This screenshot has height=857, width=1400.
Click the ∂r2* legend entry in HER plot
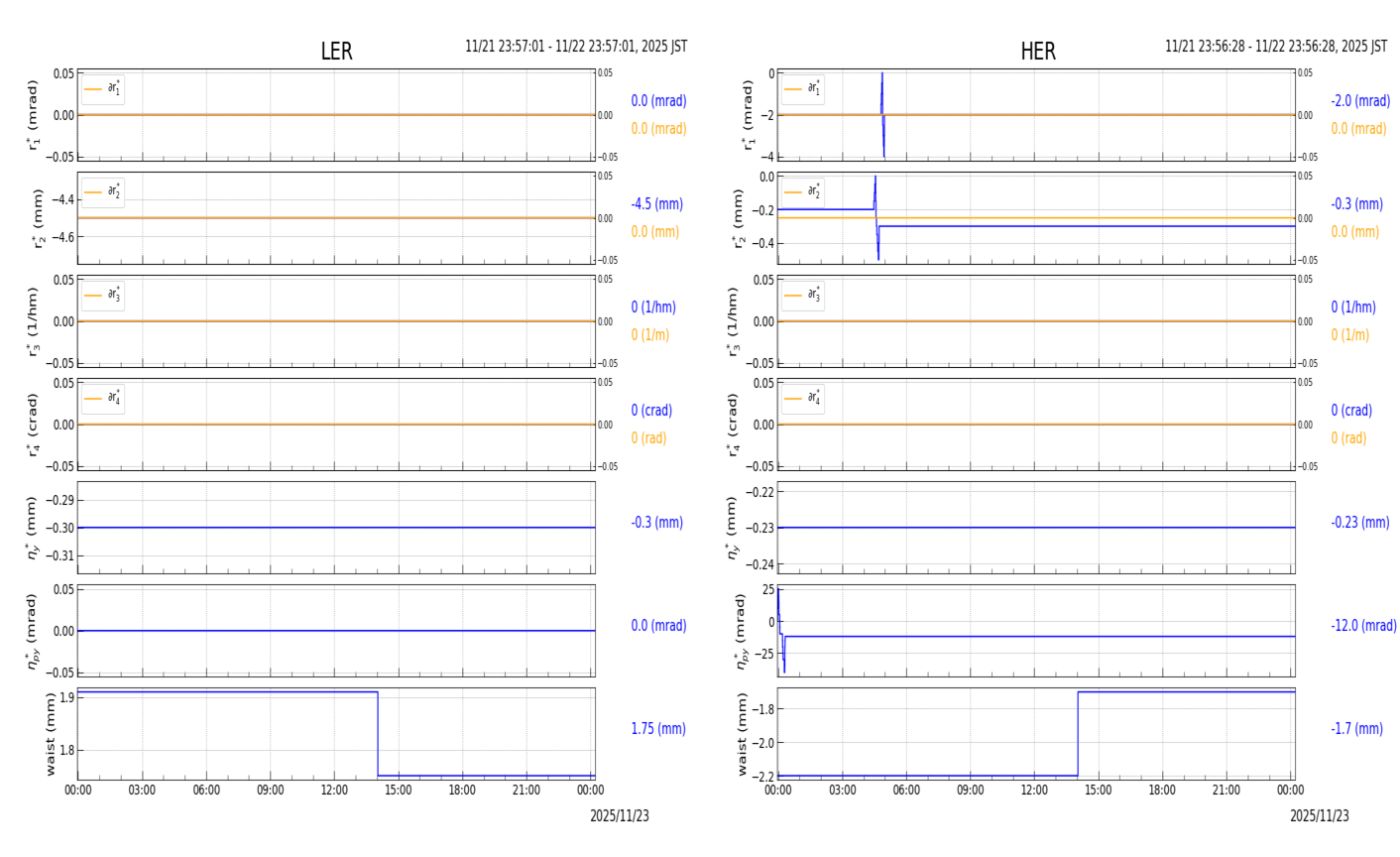point(803,192)
